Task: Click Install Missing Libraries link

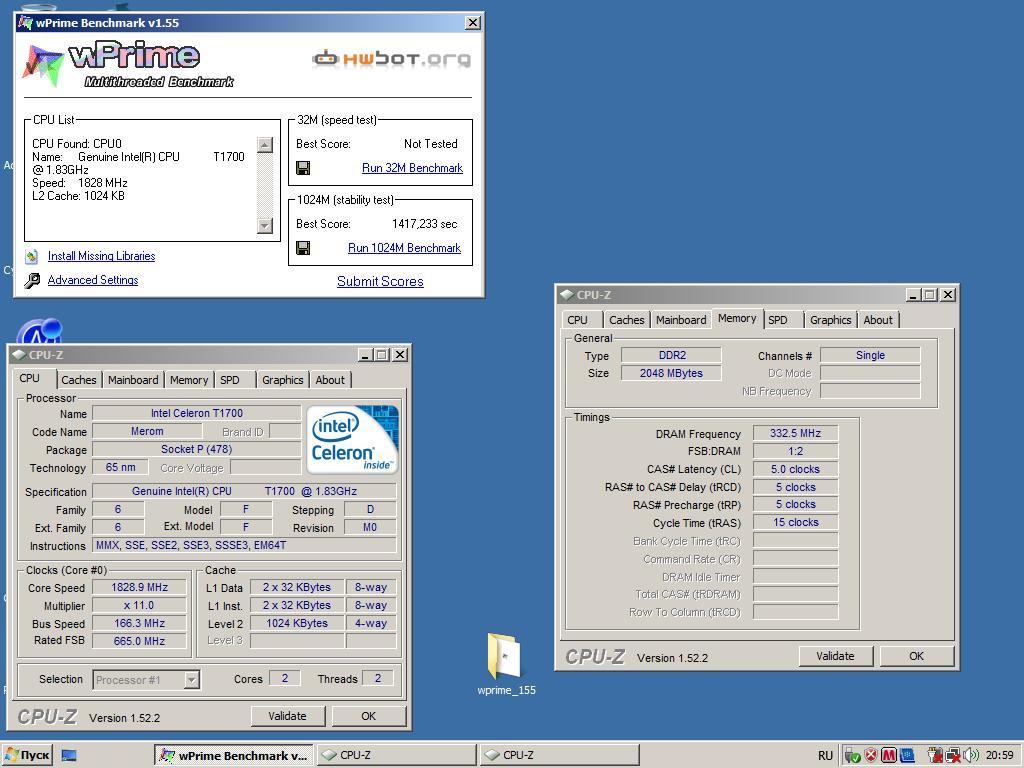Action: point(101,256)
